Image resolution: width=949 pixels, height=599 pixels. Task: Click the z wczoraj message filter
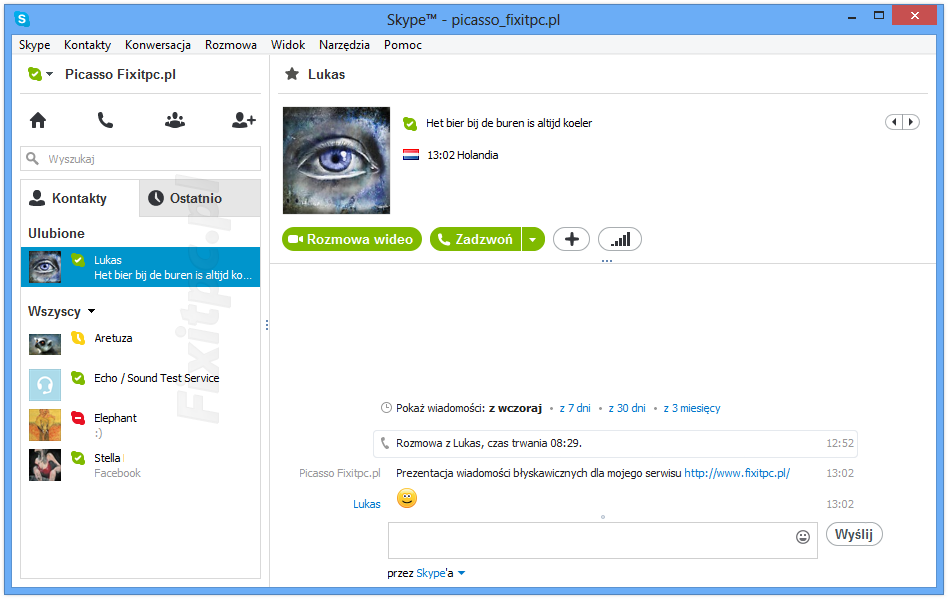pyautogui.click(x=515, y=408)
